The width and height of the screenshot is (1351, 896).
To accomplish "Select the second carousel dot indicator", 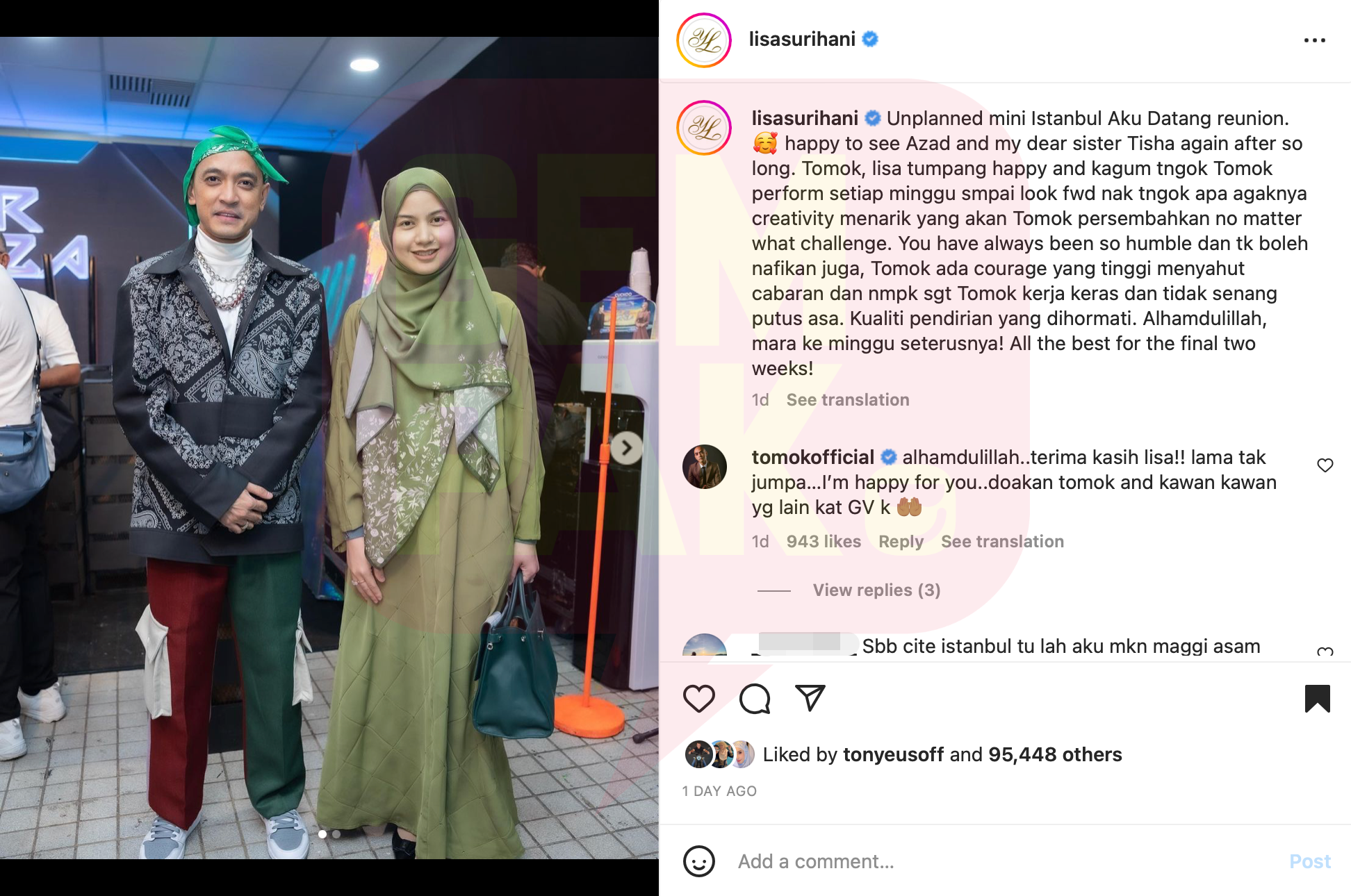I will coord(336,834).
